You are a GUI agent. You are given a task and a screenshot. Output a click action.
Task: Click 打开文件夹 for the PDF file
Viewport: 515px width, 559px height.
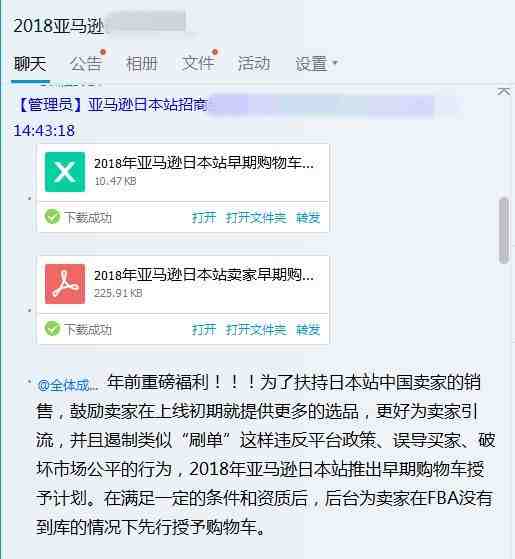pyautogui.click(x=256, y=329)
